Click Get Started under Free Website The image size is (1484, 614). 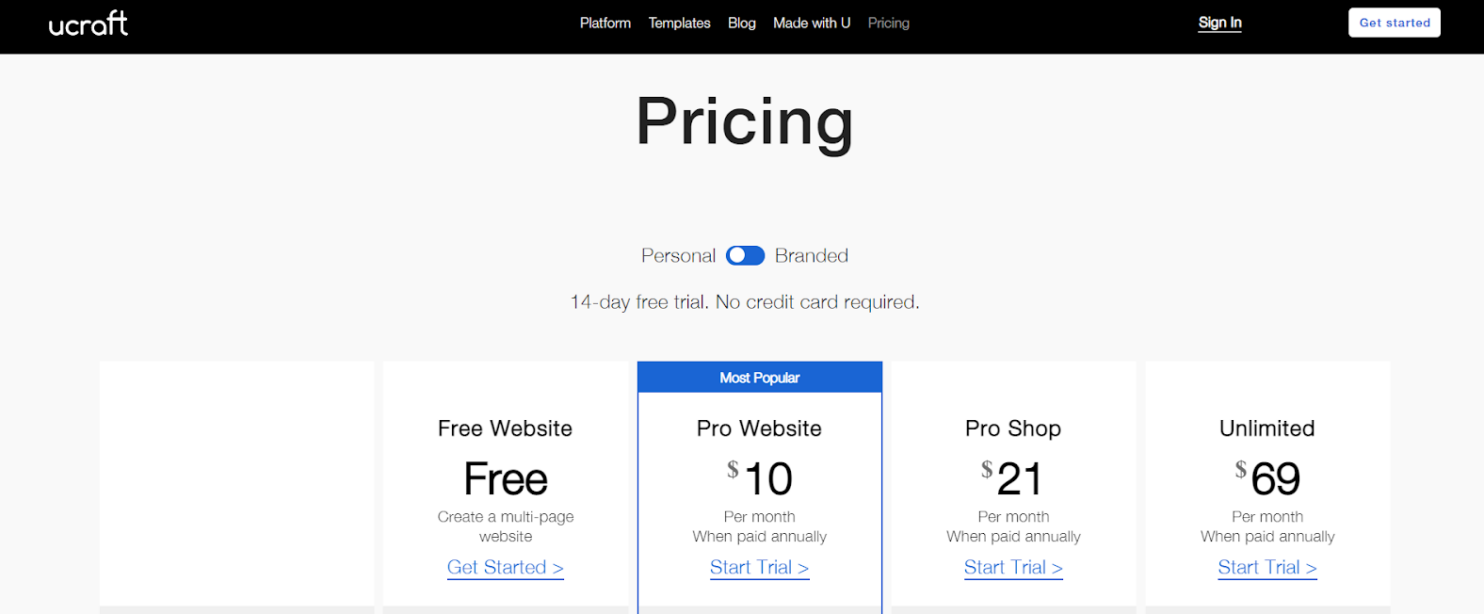pos(505,567)
